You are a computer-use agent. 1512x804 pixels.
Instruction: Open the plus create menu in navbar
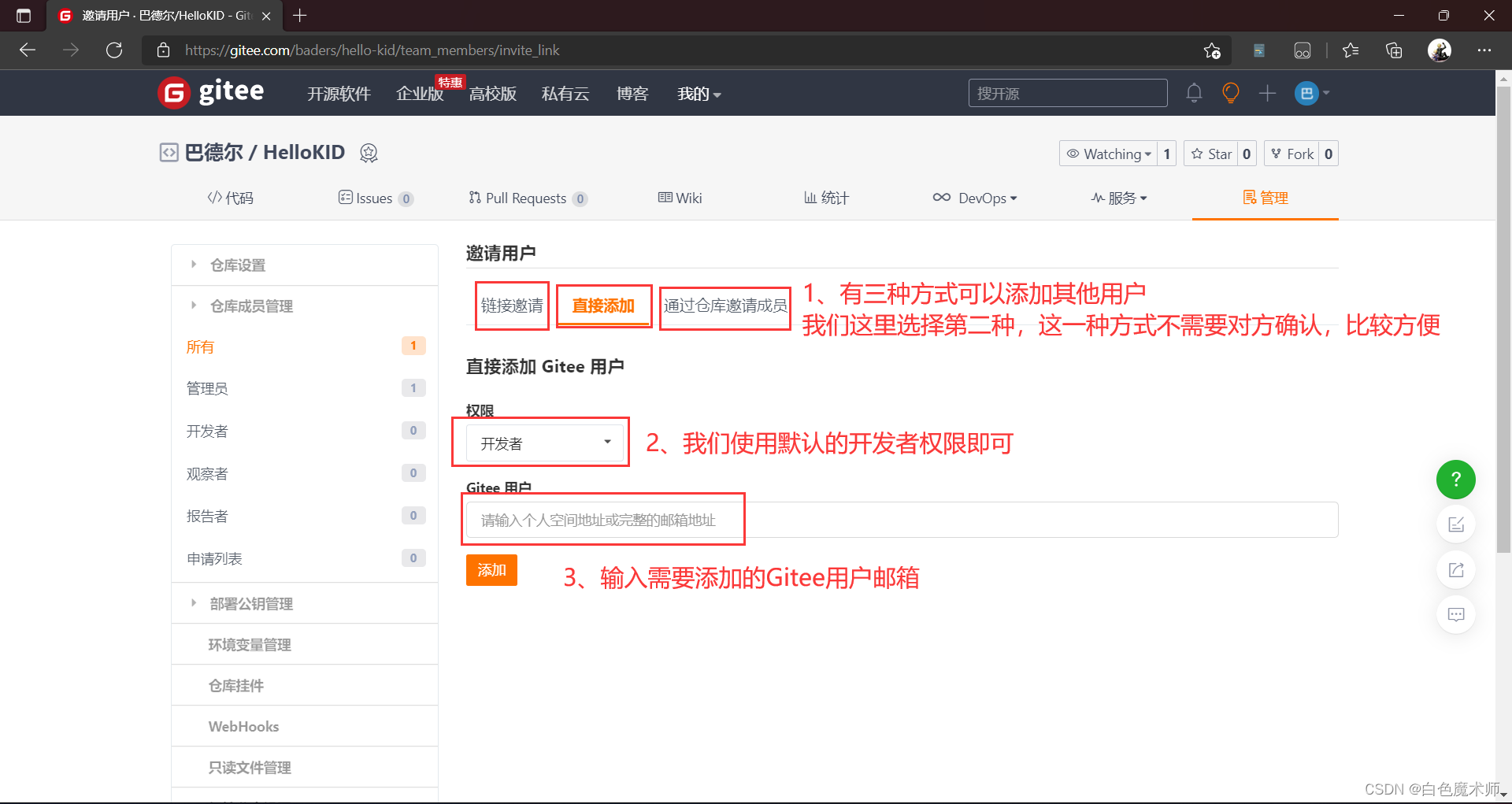(1267, 93)
